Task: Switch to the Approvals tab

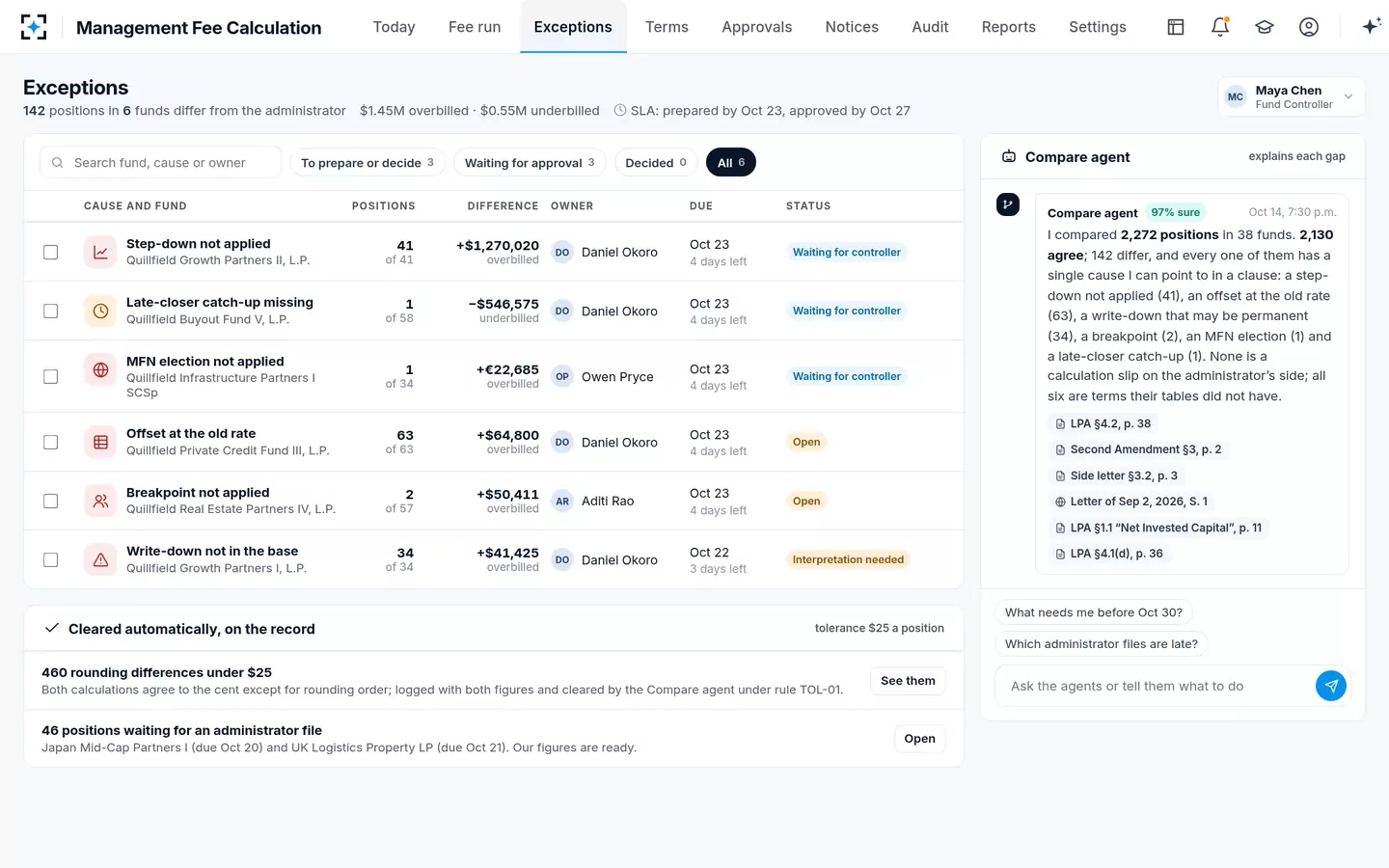Action: pyautogui.click(x=756, y=27)
